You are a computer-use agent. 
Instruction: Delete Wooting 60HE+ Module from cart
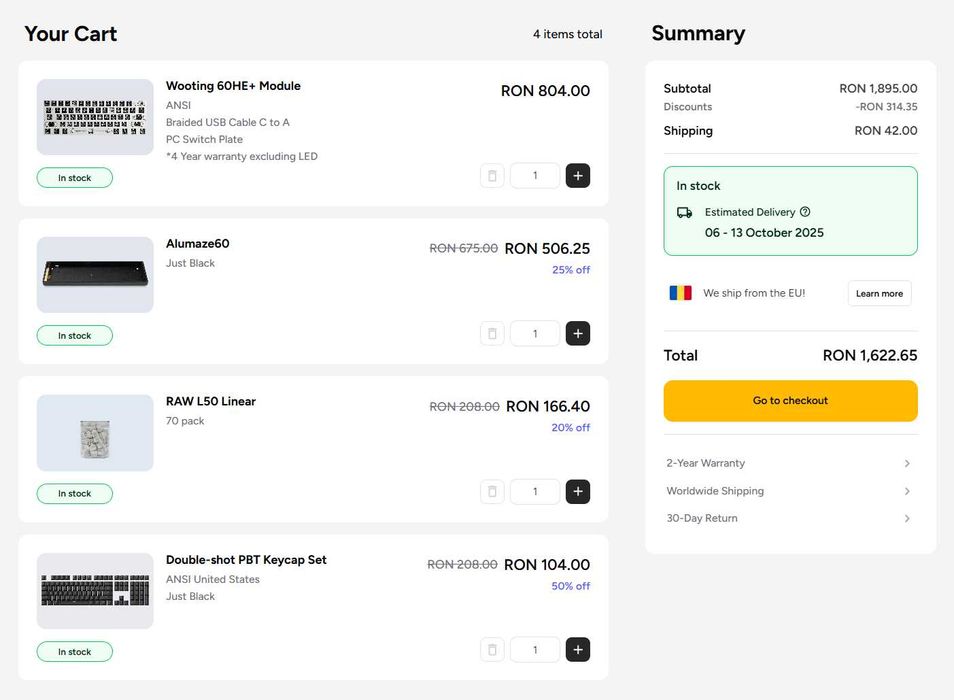click(492, 176)
